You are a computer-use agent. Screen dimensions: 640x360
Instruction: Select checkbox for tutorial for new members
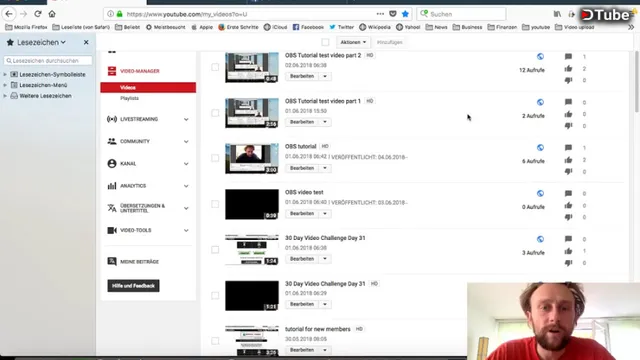click(x=215, y=340)
